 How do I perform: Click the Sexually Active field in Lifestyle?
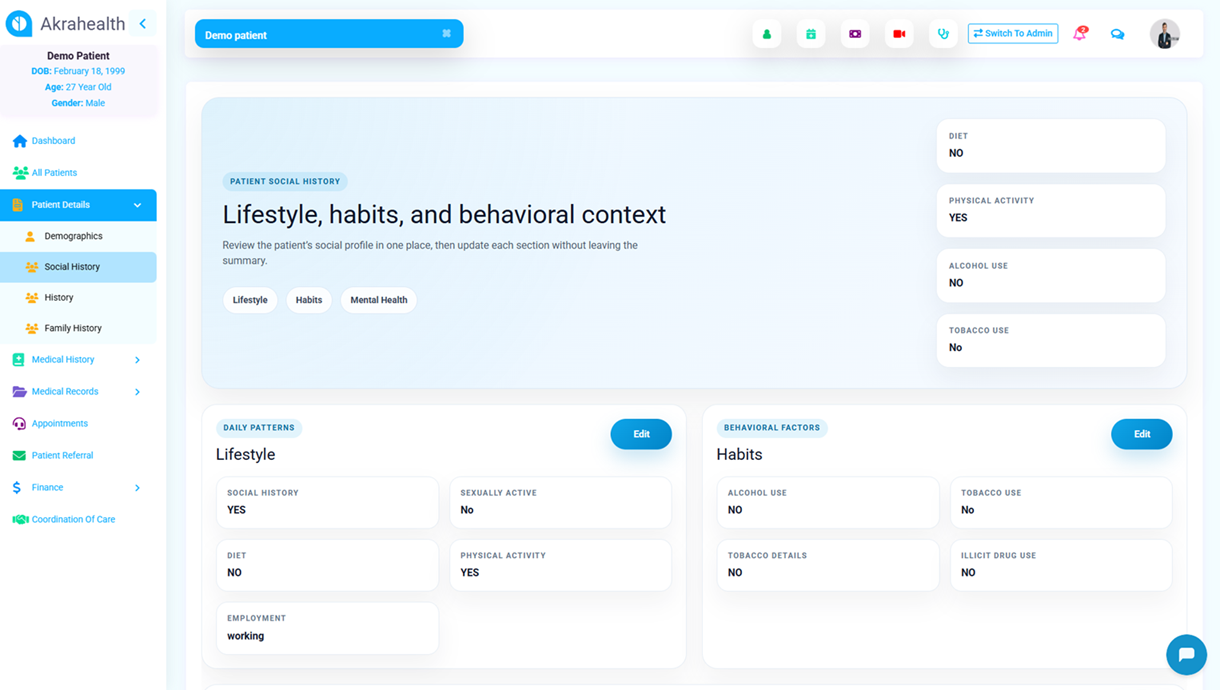560,502
